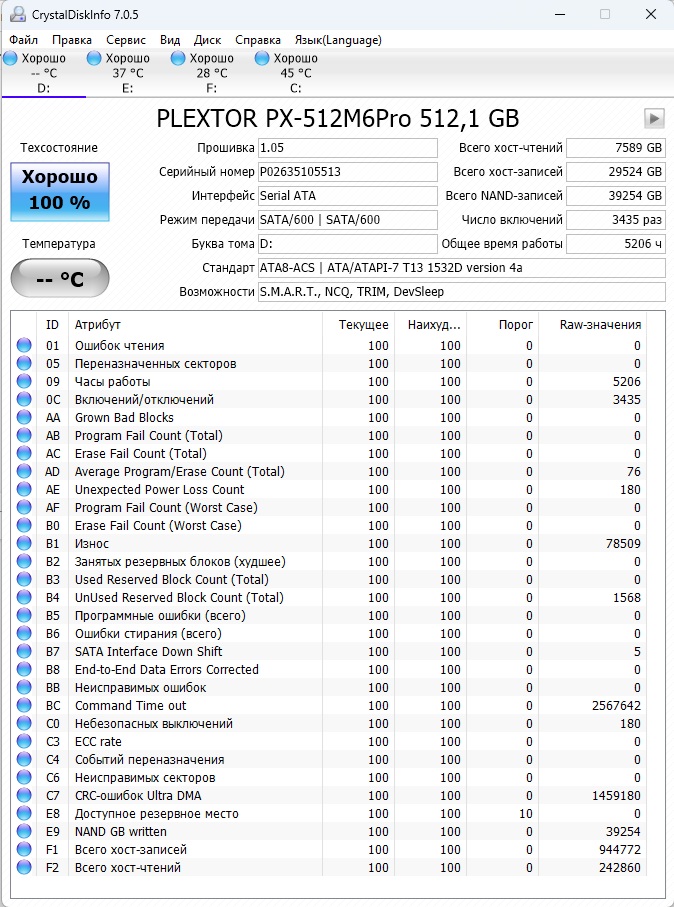Select disk E: tab at 37 °C
This screenshot has width=674, height=907.
point(127,73)
